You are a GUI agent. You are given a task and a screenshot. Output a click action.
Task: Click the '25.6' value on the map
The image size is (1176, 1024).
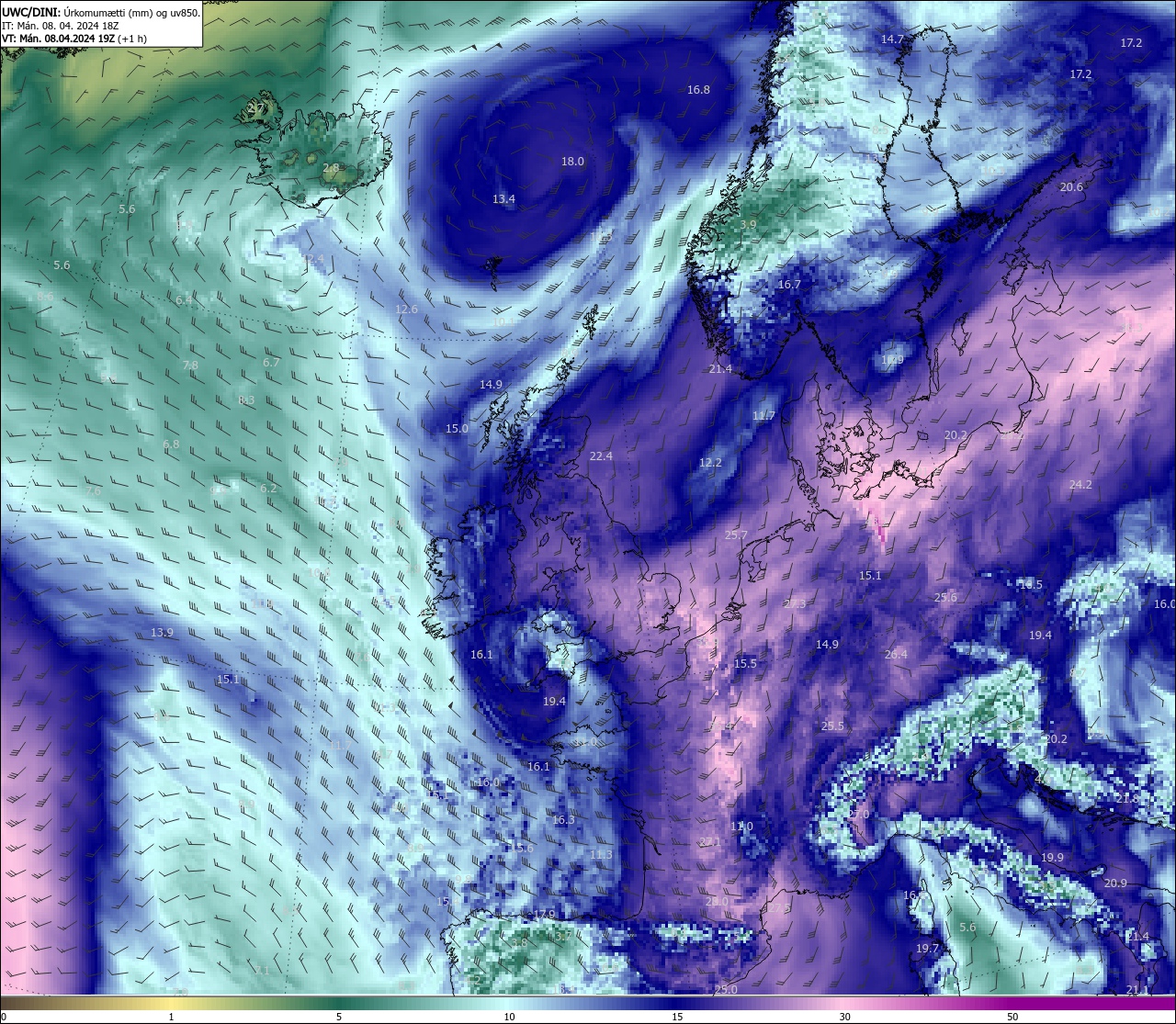(x=945, y=597)
